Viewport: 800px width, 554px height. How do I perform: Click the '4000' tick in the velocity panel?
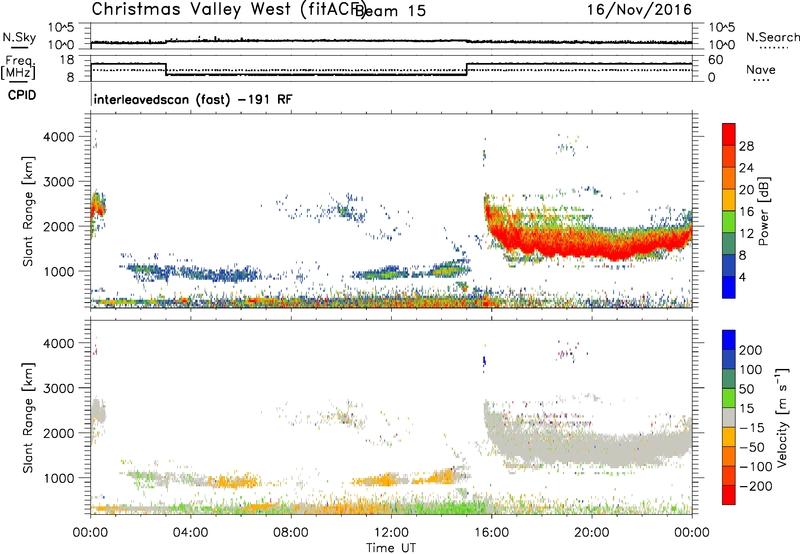tap(59, 343)
